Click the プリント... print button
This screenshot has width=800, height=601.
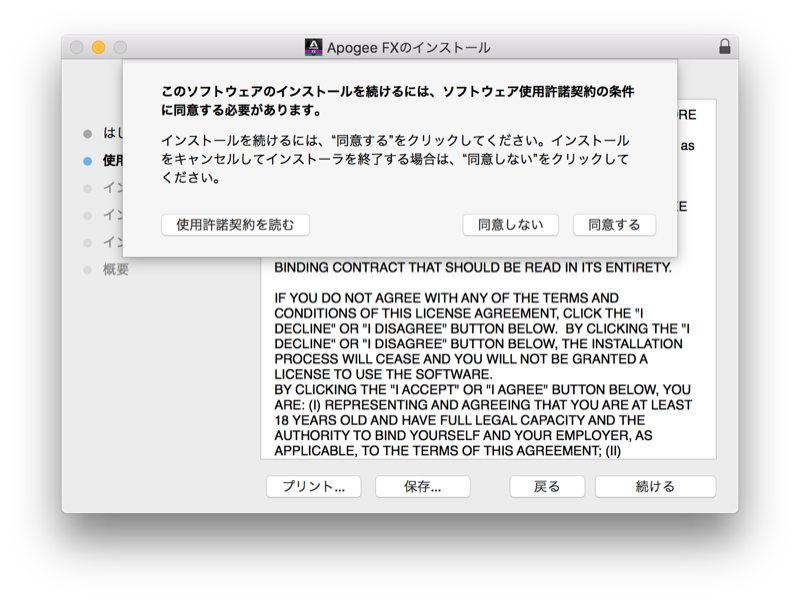coord(314,487)
